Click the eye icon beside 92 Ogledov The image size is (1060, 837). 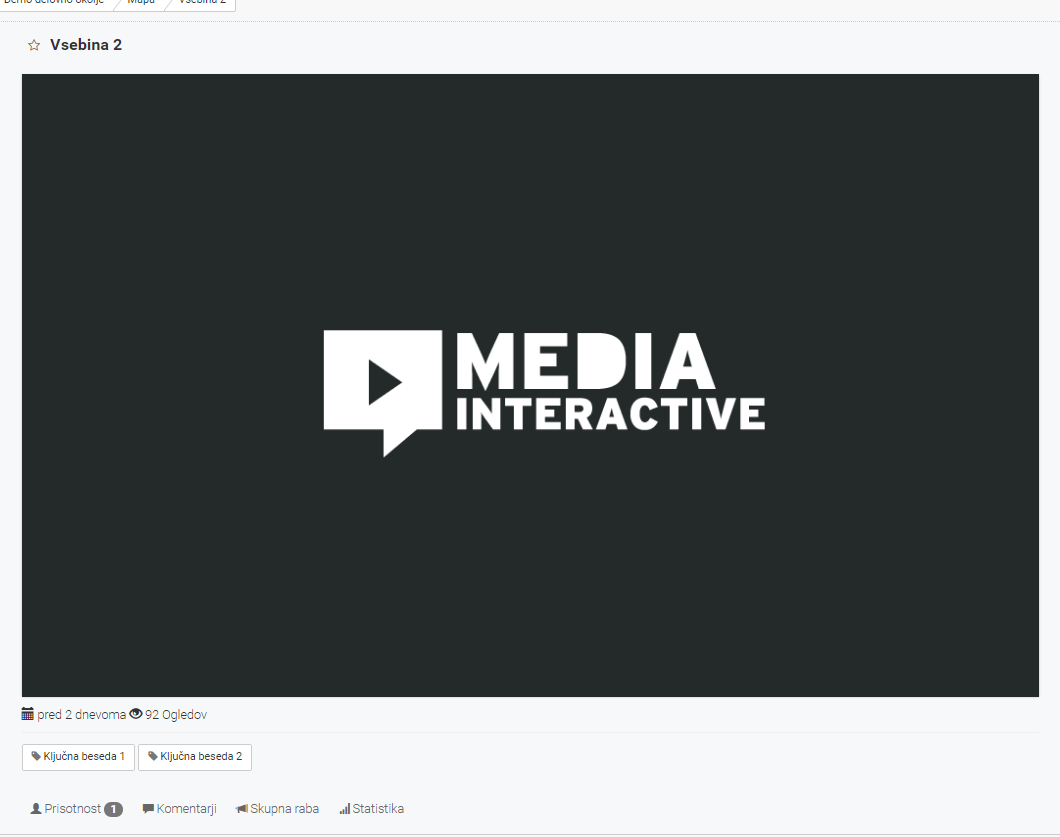(136, 714)
